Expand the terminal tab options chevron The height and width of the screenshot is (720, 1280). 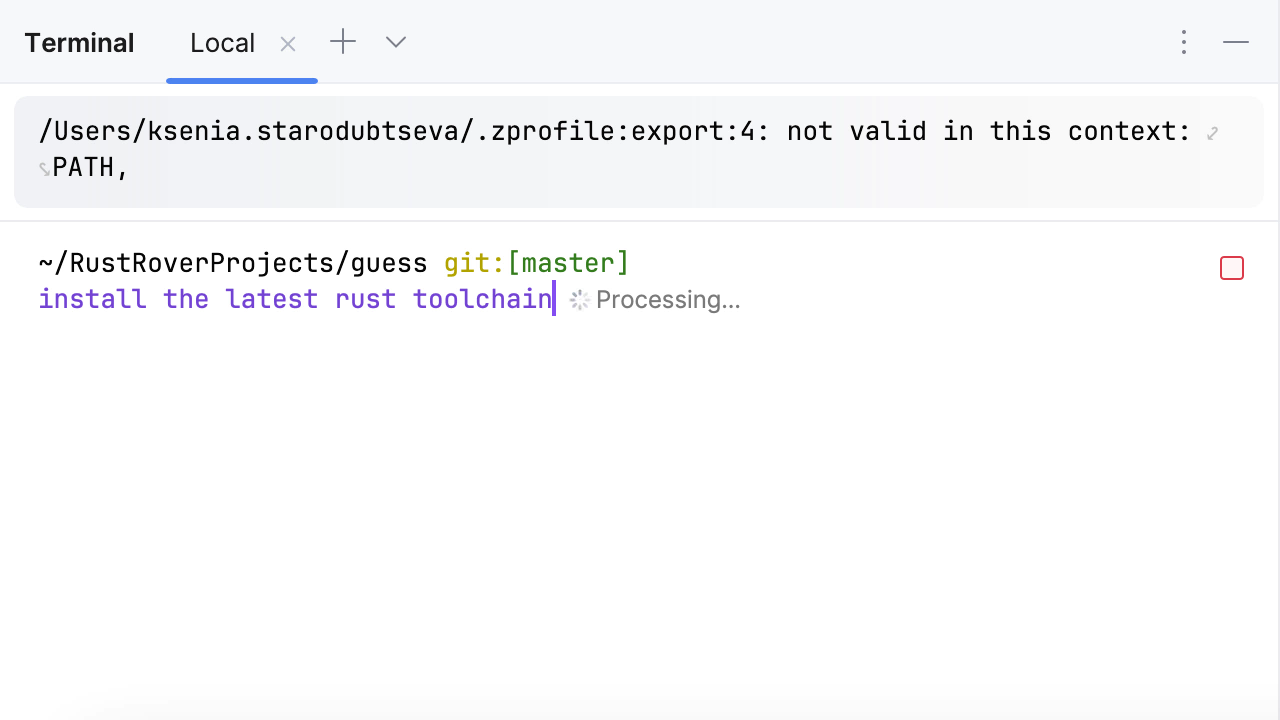click(396, 42)
